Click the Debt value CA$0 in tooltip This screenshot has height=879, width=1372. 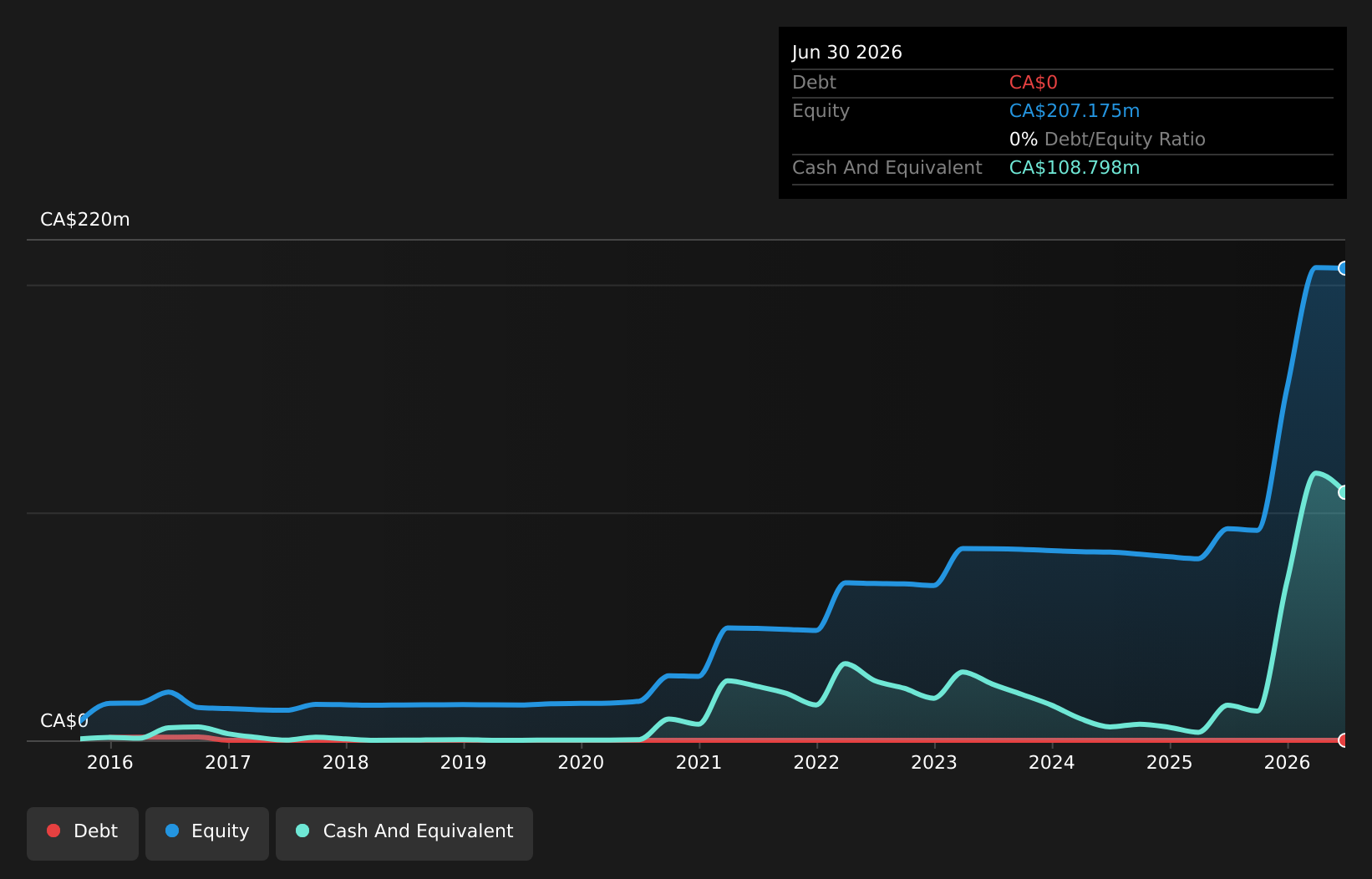click(x=1034, y=83)
